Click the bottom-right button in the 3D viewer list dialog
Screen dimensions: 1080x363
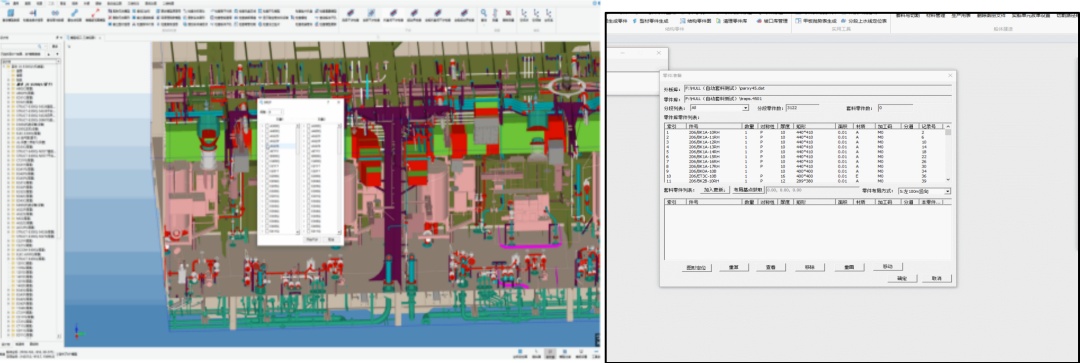(x=331, y=240)
